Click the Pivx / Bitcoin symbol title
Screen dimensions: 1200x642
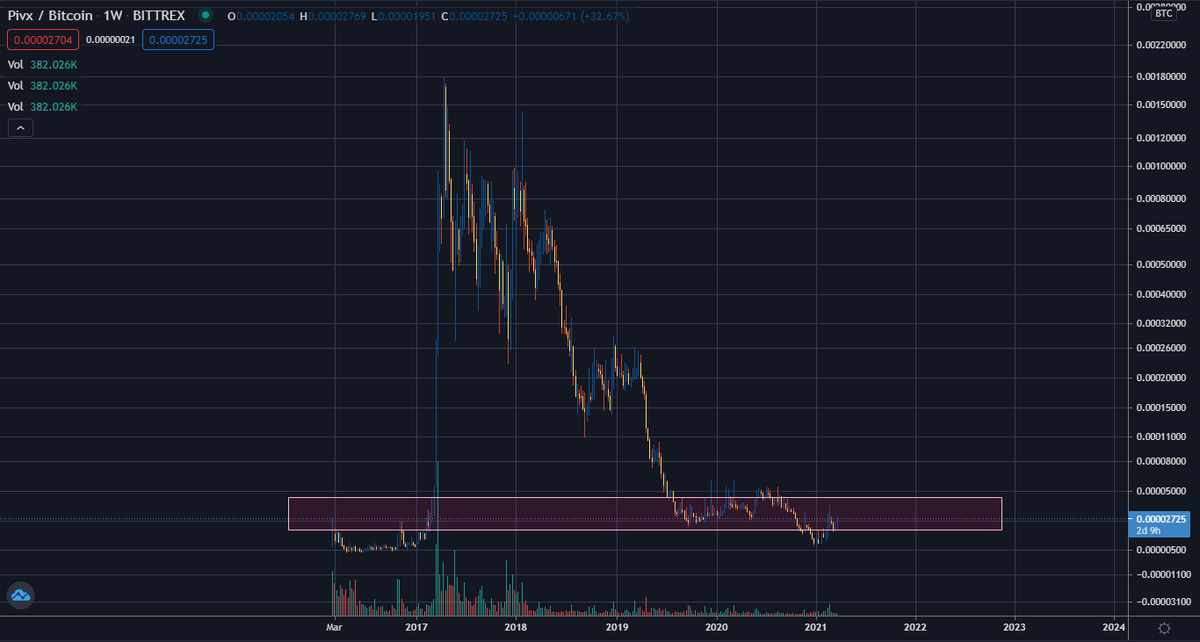pos(50,16)
